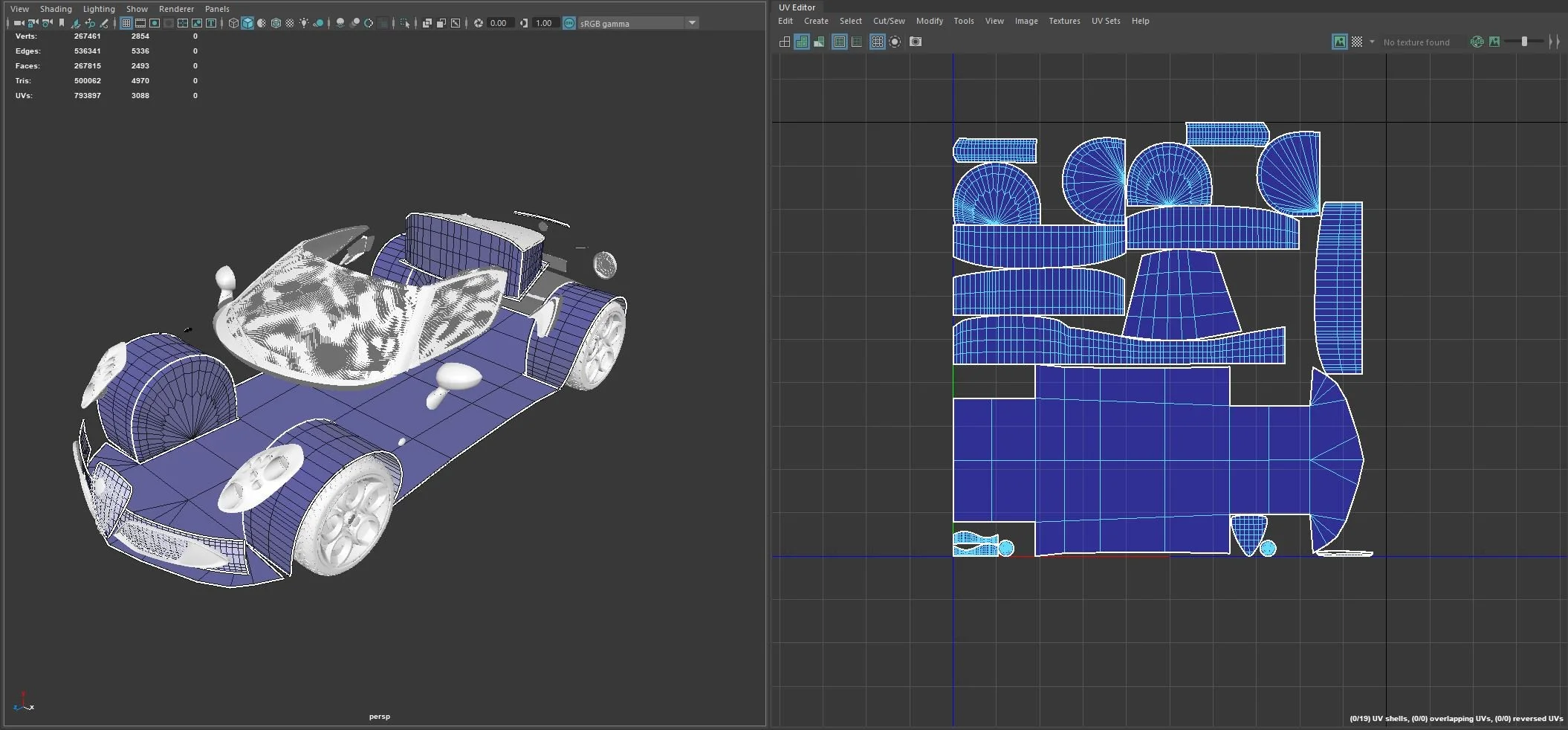
Task: Toggle the viewport grid display icon
Action: [x=126, y=23]
